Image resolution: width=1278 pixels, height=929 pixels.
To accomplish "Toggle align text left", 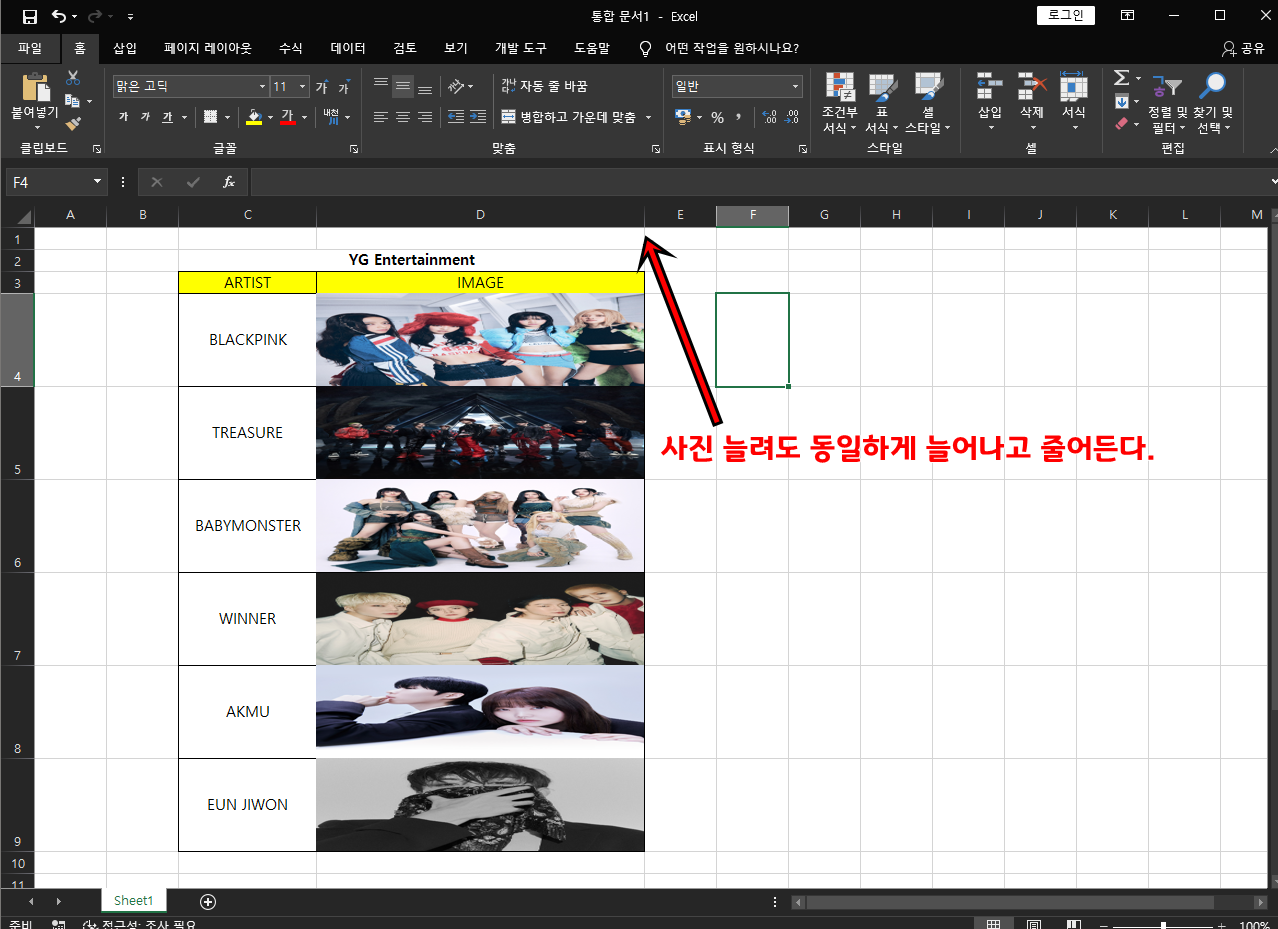I will (381, 117).
